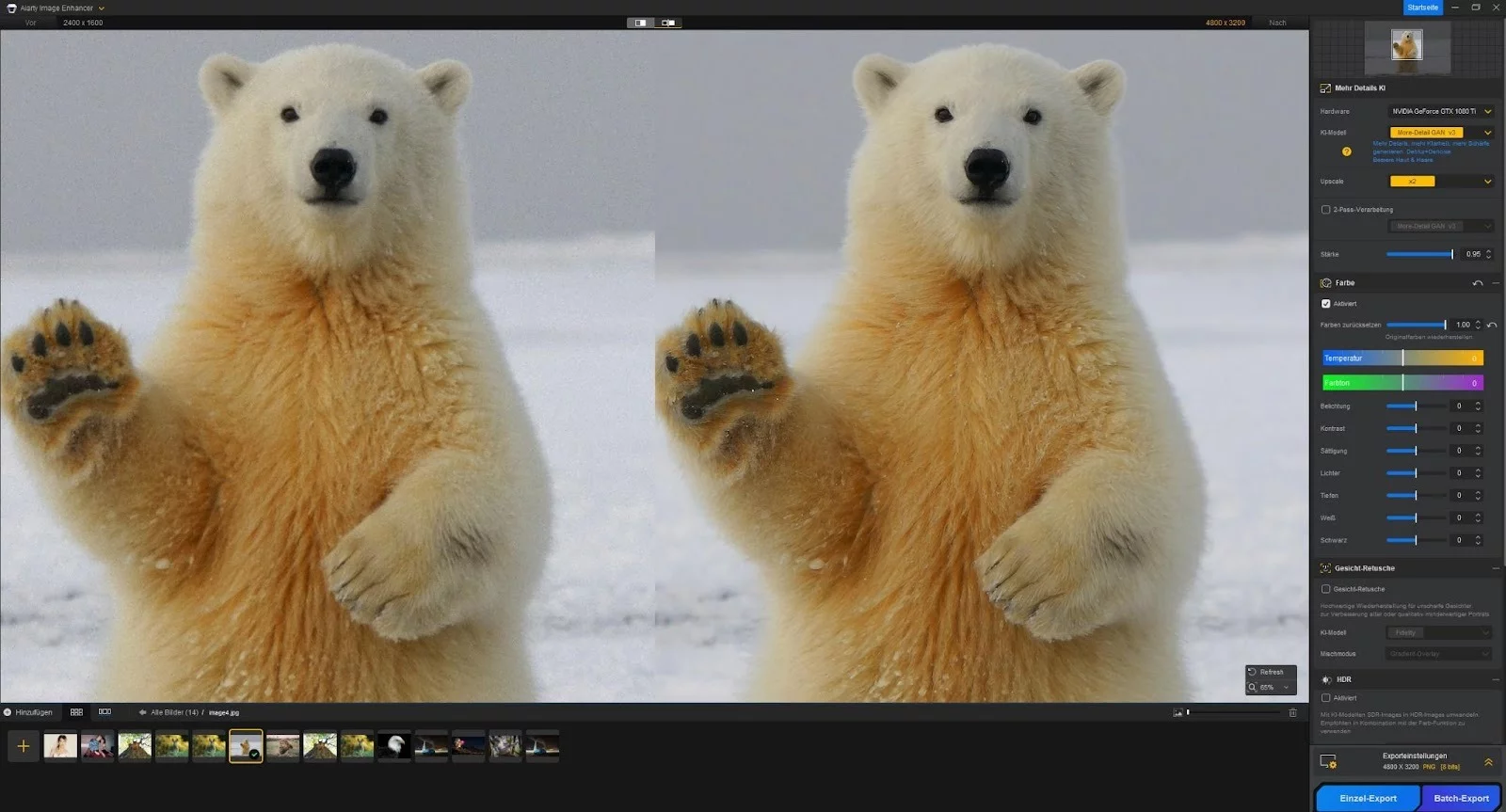Click the Mehr Details KI section icon

pos(1325,88)
